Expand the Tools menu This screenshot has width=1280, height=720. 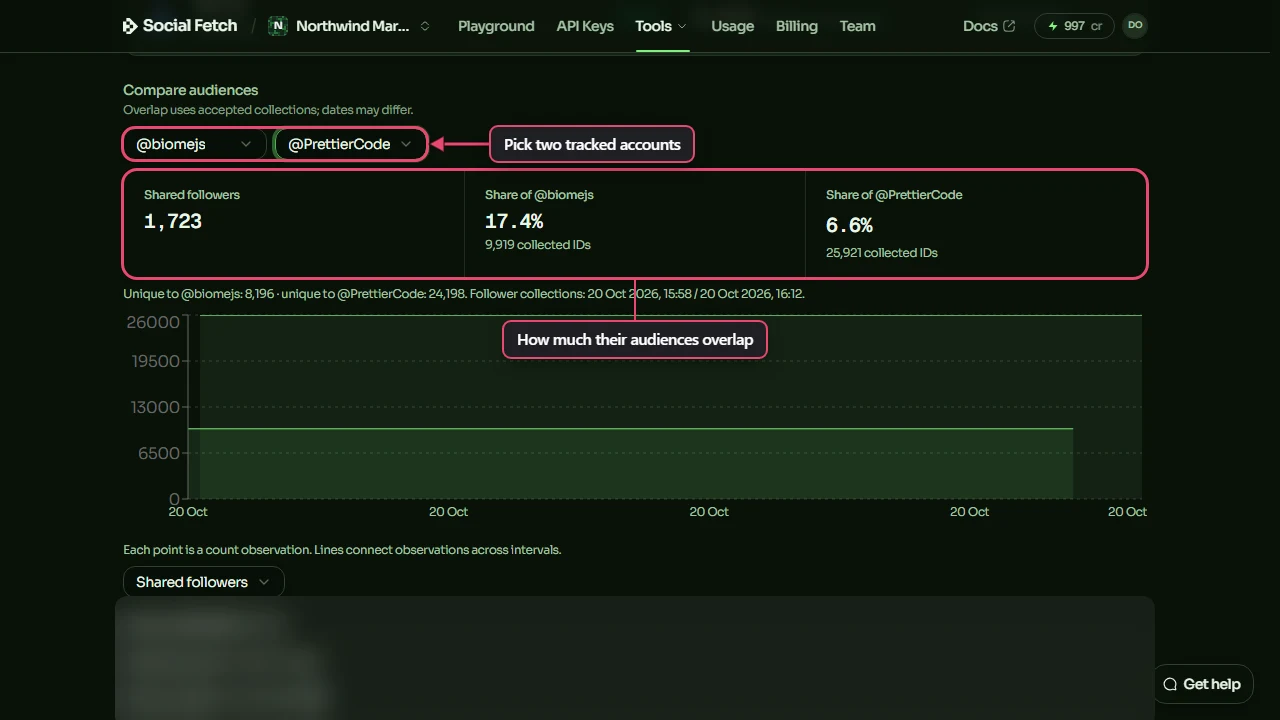[661, 26]
